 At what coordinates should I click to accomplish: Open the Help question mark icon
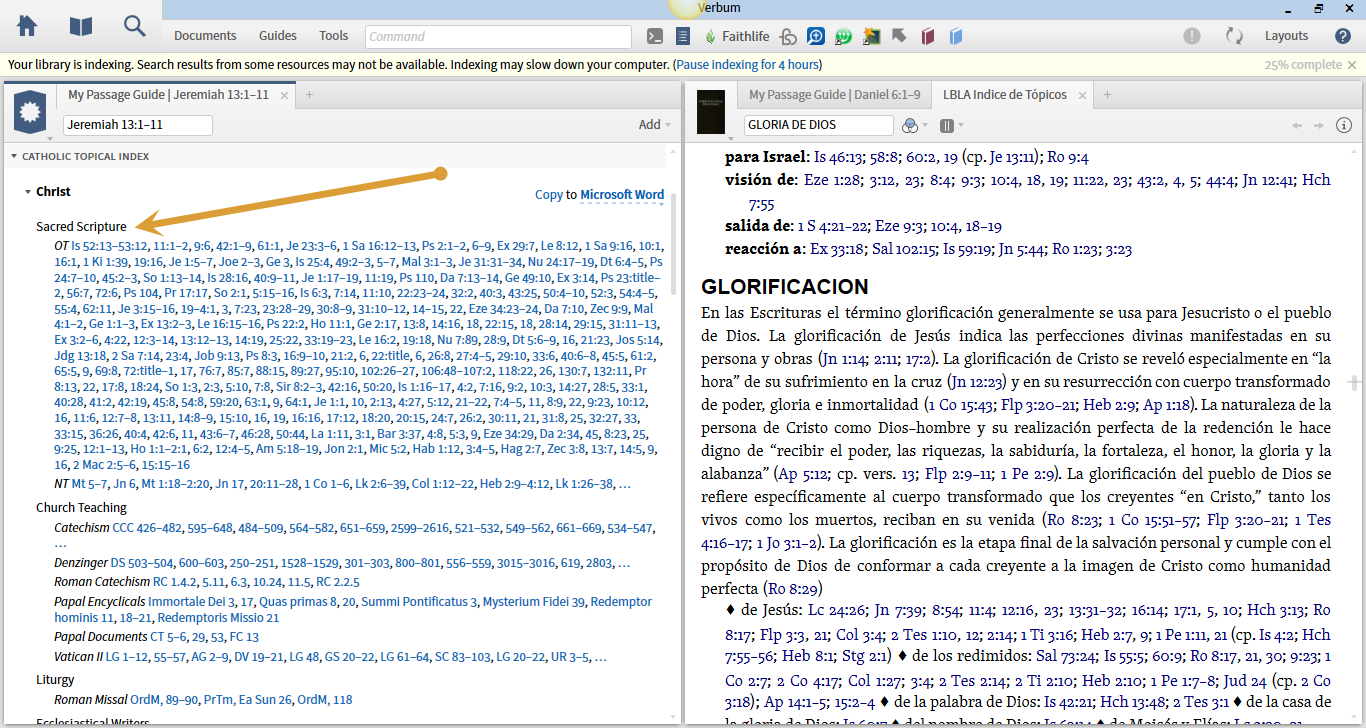[x=1343, y=36]
